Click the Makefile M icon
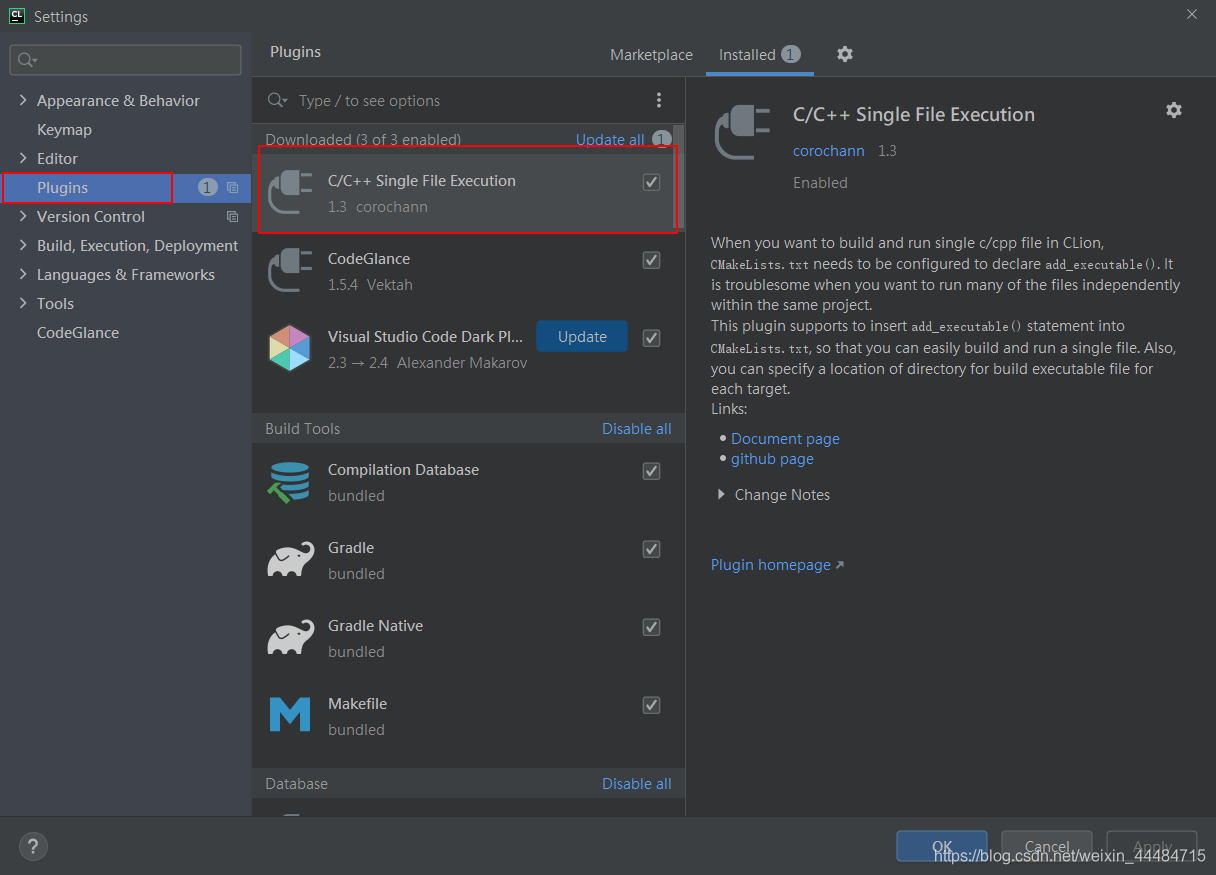This screenshot has width=1216, height=875. pyautogui.click(x=290, y=716)
